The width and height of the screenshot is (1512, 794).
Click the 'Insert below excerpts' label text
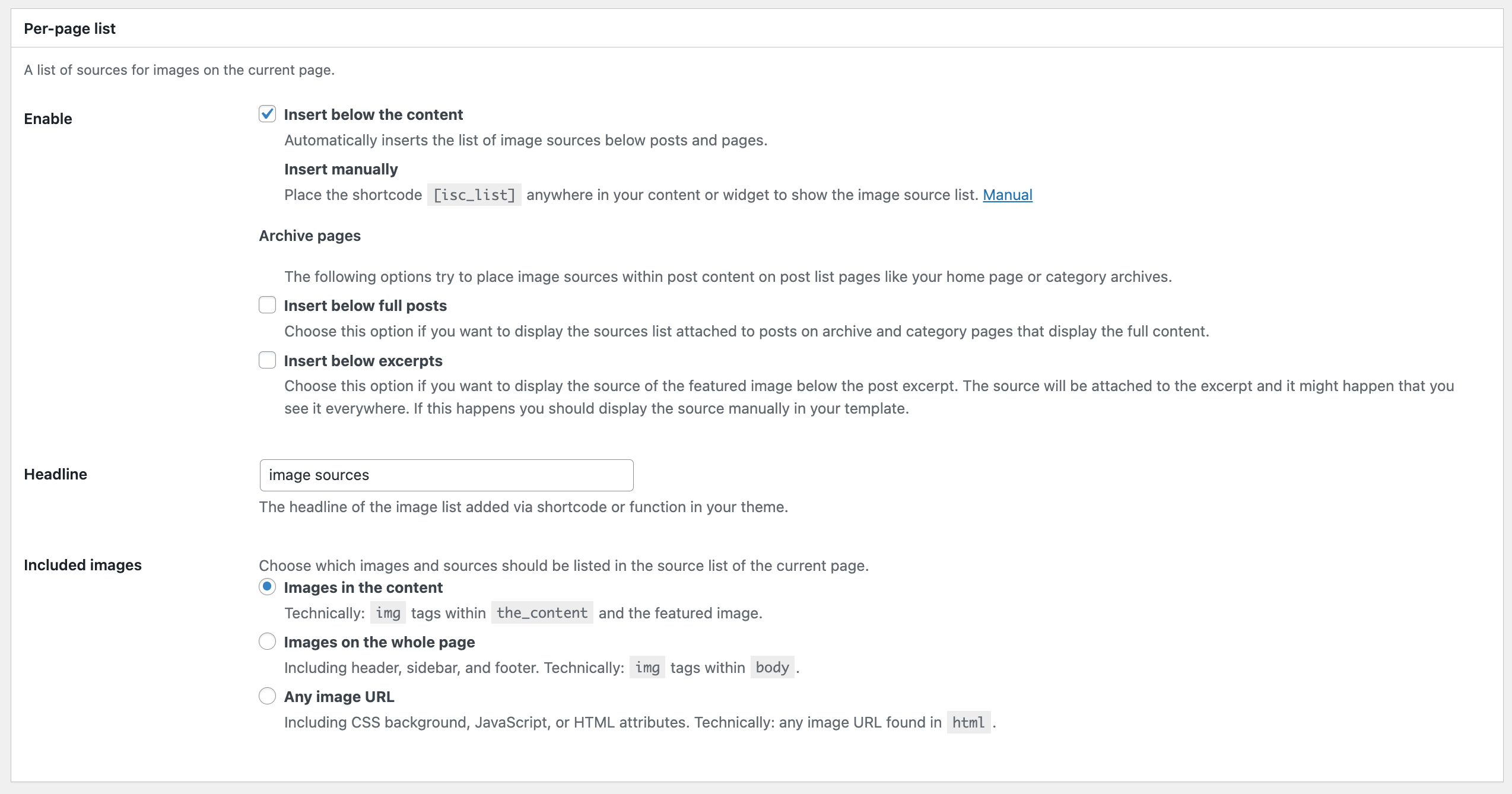(x=363, y=361)
